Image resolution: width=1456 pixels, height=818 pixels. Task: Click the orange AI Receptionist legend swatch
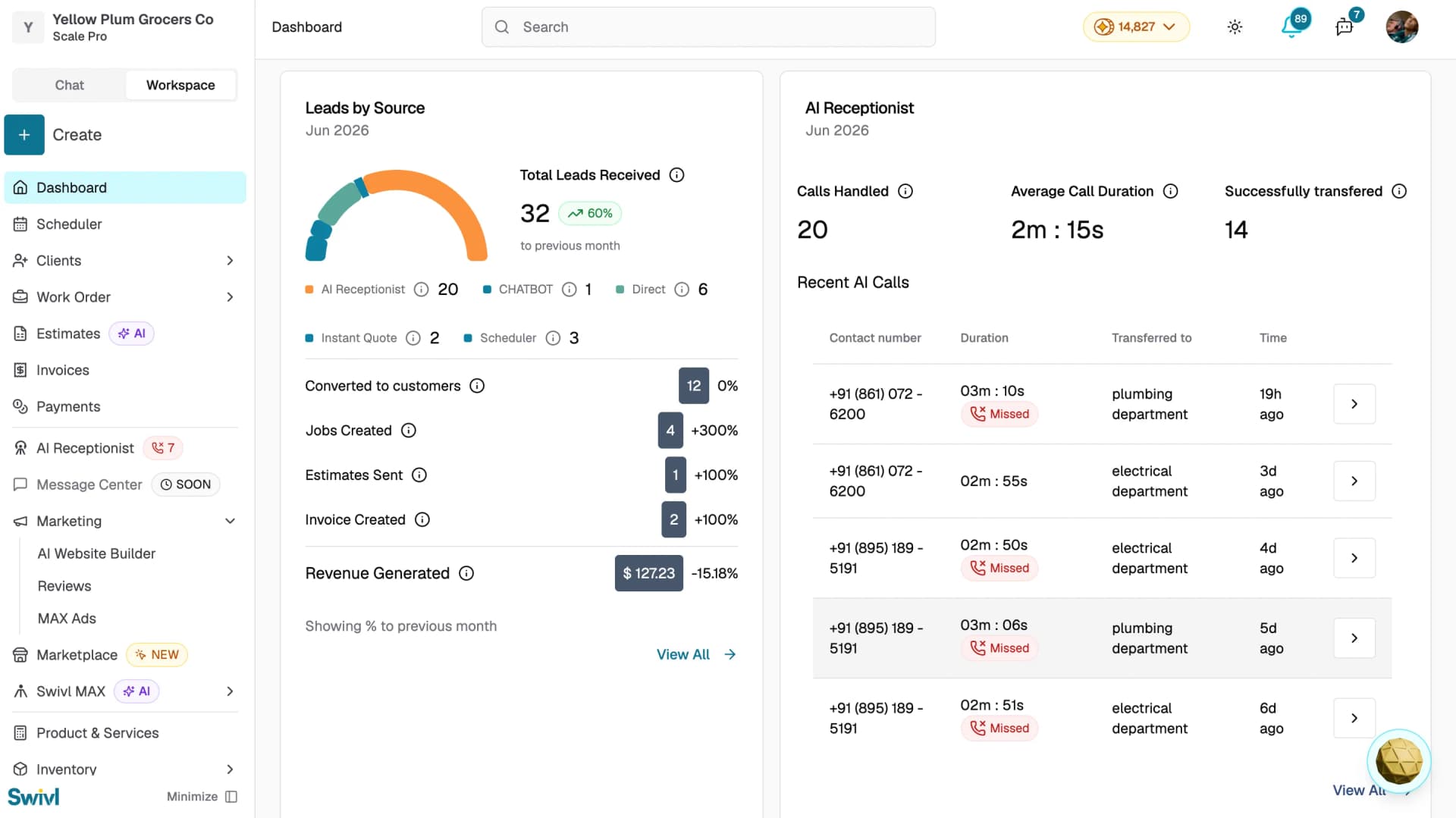pyautogui.click(x=309, y=290)
